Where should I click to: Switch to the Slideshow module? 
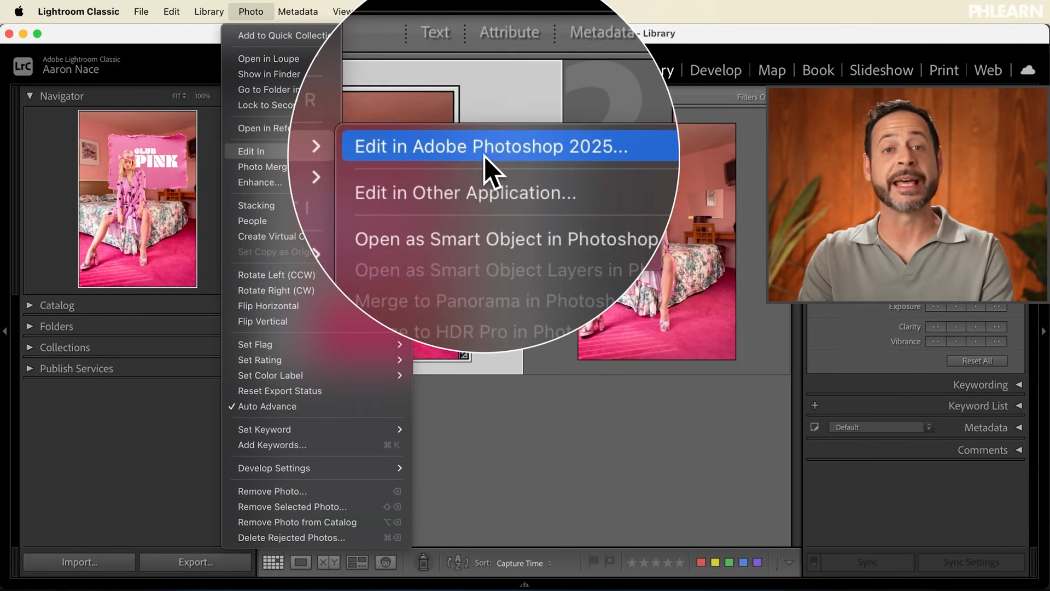881,70
